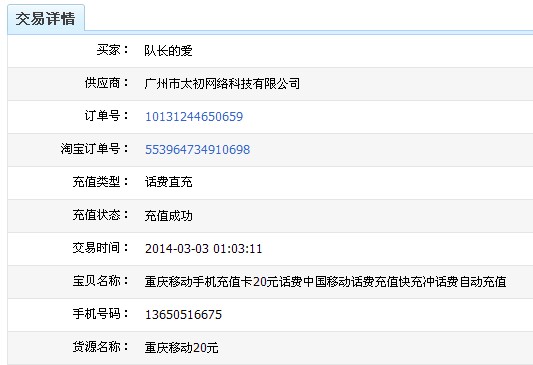Open the 交易详情 tab

pyautogui.click(x=46, y=19)
